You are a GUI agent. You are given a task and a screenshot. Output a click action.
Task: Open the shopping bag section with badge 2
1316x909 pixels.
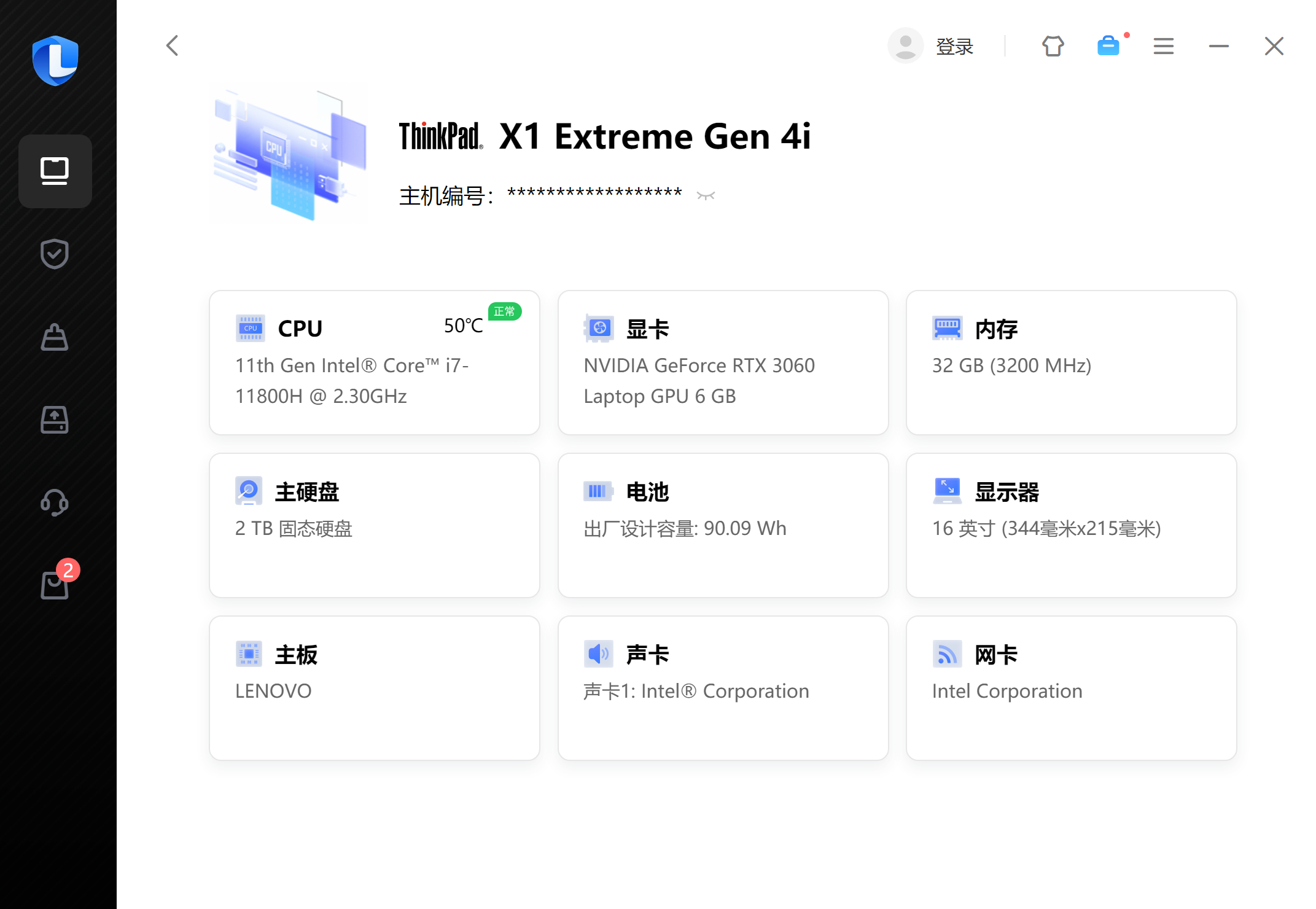(55, 585)
